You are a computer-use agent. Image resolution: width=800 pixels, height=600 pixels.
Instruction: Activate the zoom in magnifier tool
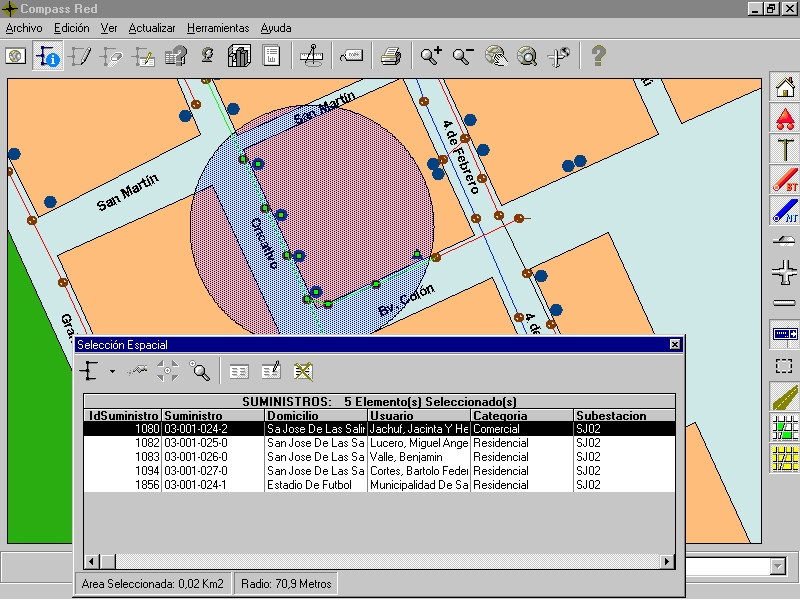tap(431, 56)
